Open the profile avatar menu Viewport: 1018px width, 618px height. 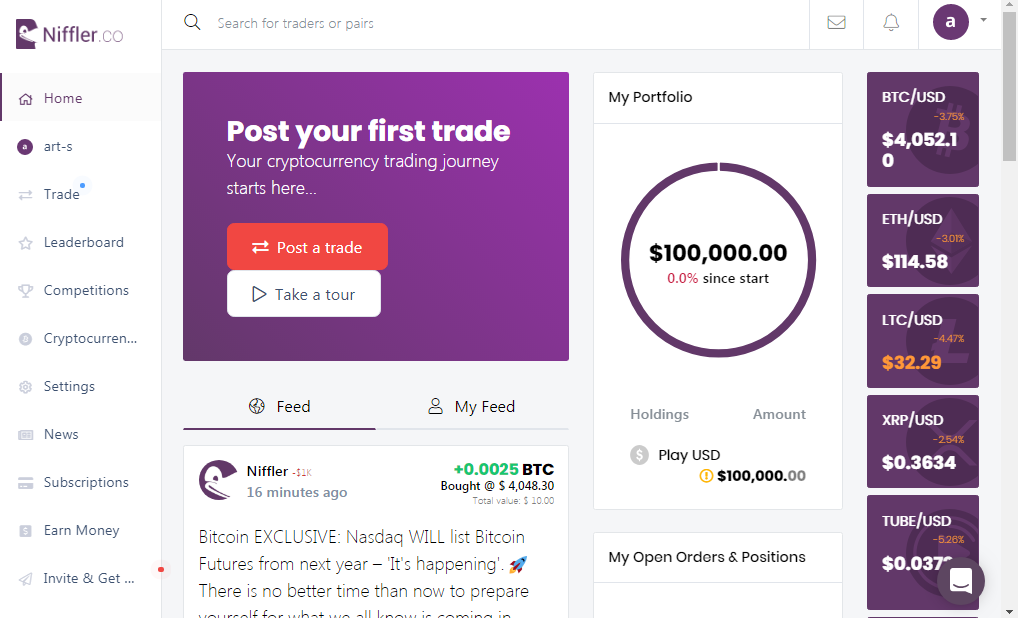click(950, 22)
